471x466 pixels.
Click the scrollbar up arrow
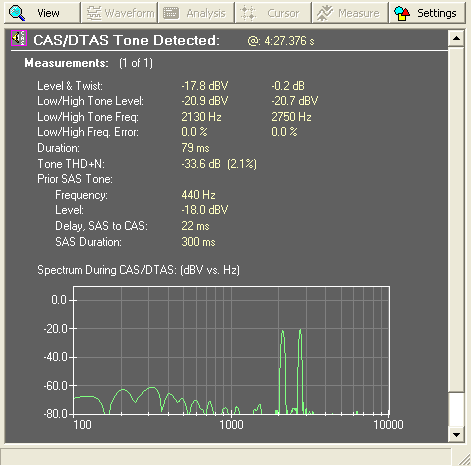pos(456,38)
